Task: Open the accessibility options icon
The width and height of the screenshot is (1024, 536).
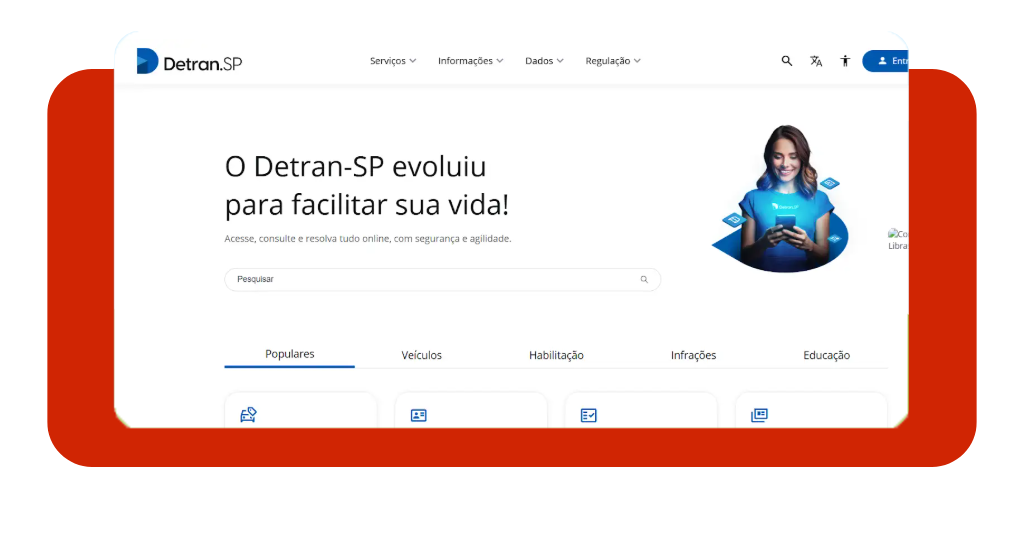Action: (x=845, y=61)
